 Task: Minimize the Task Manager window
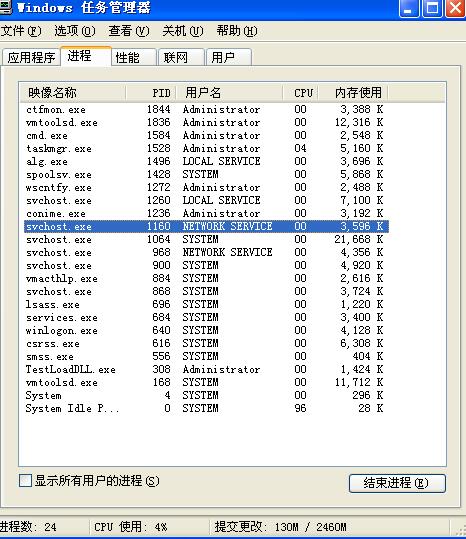point(408,8)
